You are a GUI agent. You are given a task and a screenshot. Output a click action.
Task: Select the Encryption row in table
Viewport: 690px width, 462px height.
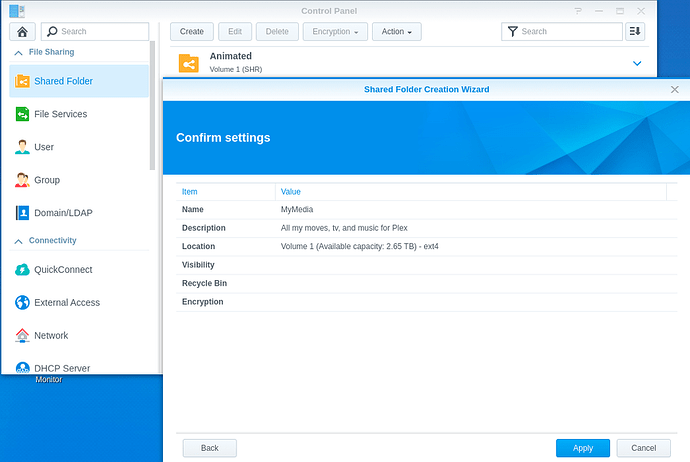(x=426, y=302)
